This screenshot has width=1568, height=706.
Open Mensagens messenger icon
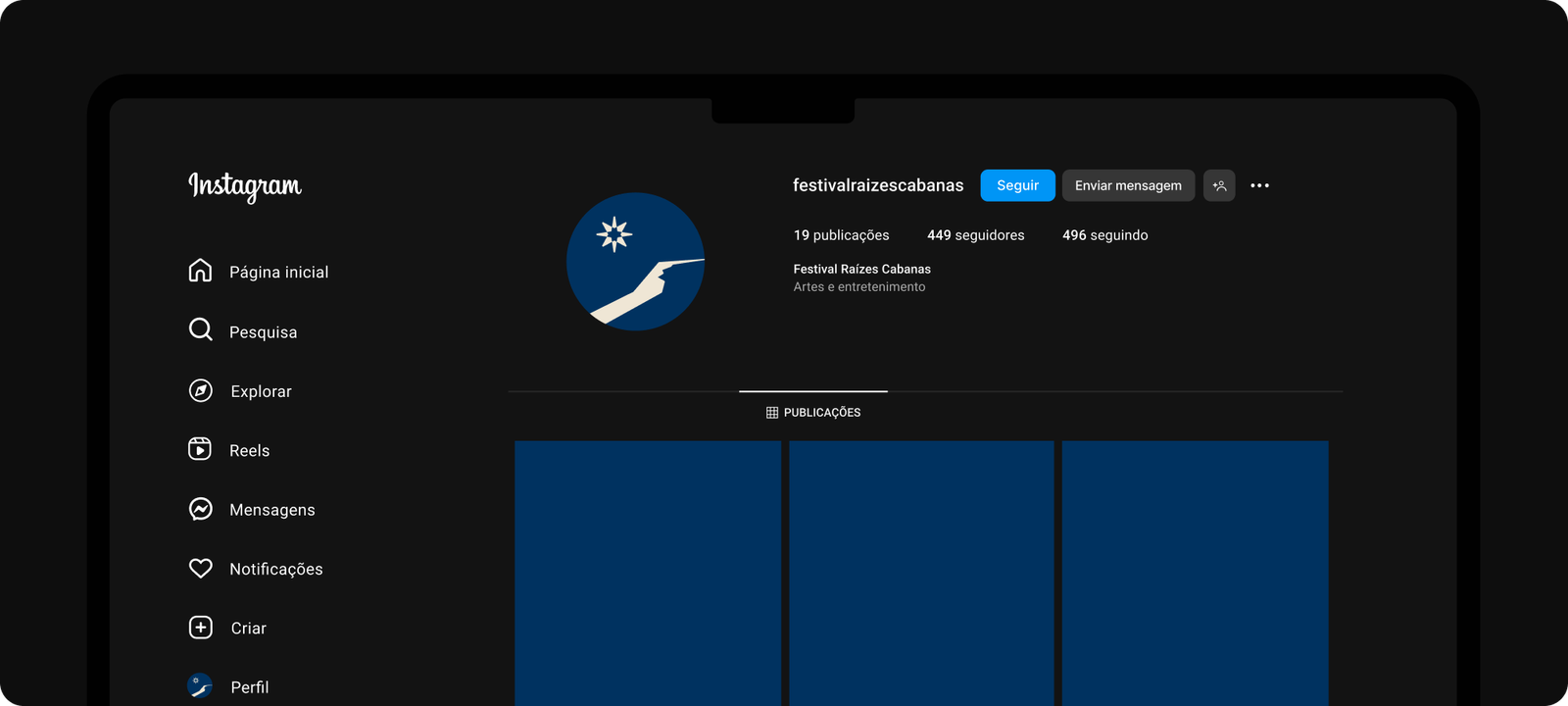click(200, 509)
